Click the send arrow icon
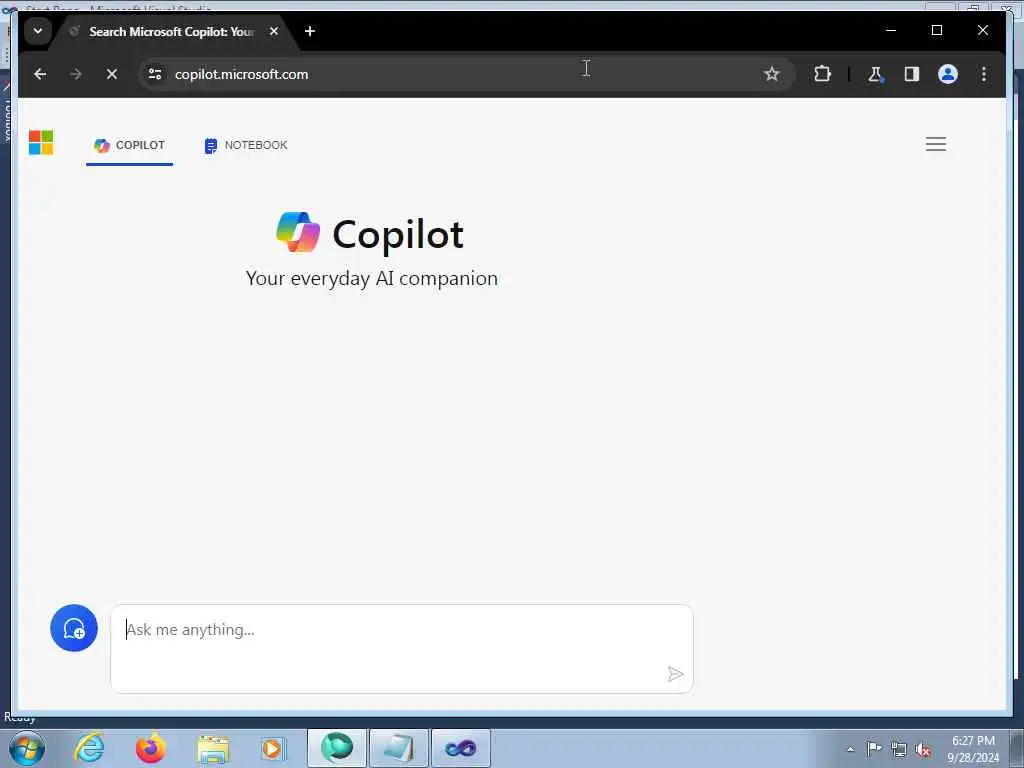 [x=675, y=674]
